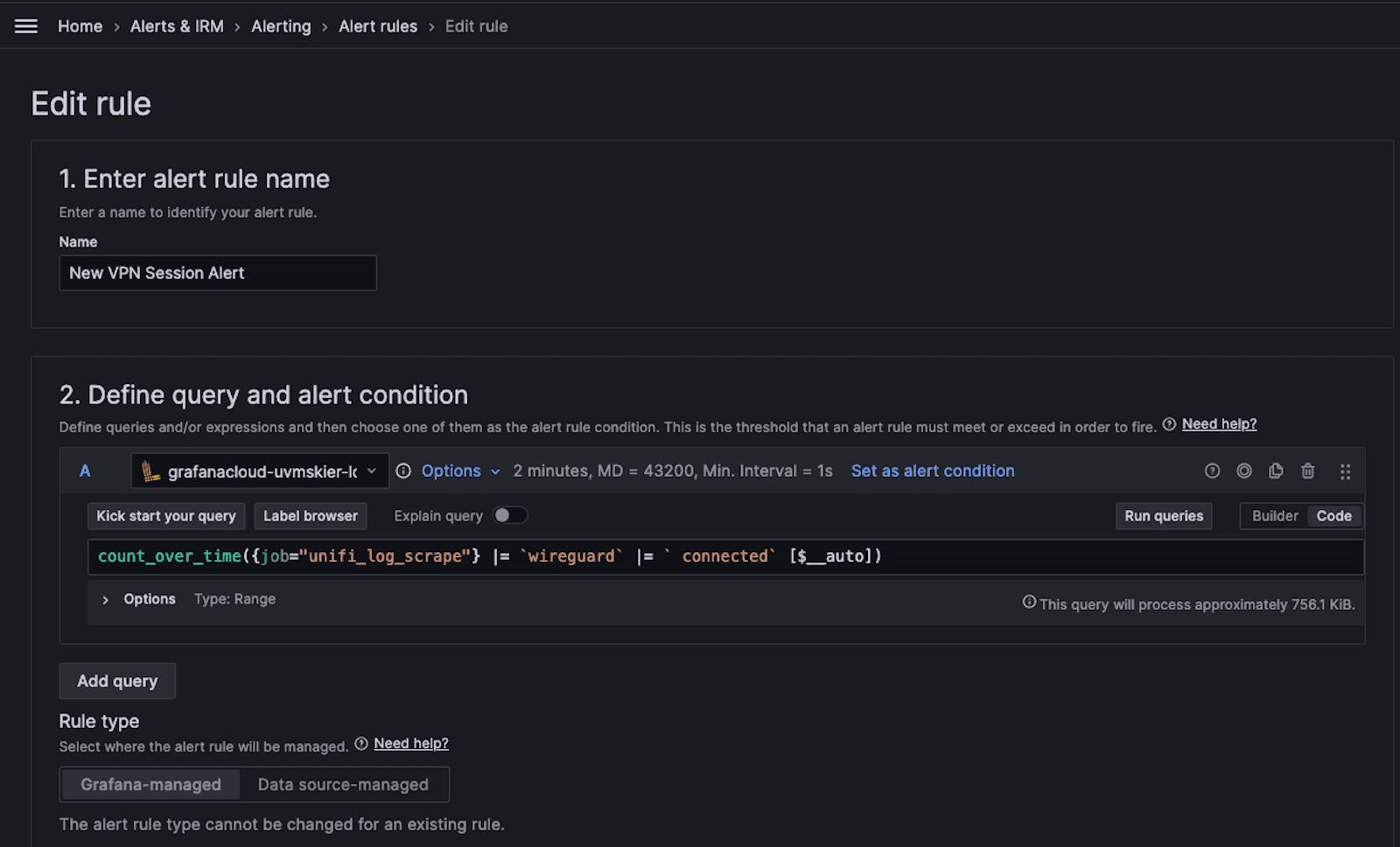Open Need help link under Rule type
1400x847 pixels.
pyautogui.click(x=411, y=744)
